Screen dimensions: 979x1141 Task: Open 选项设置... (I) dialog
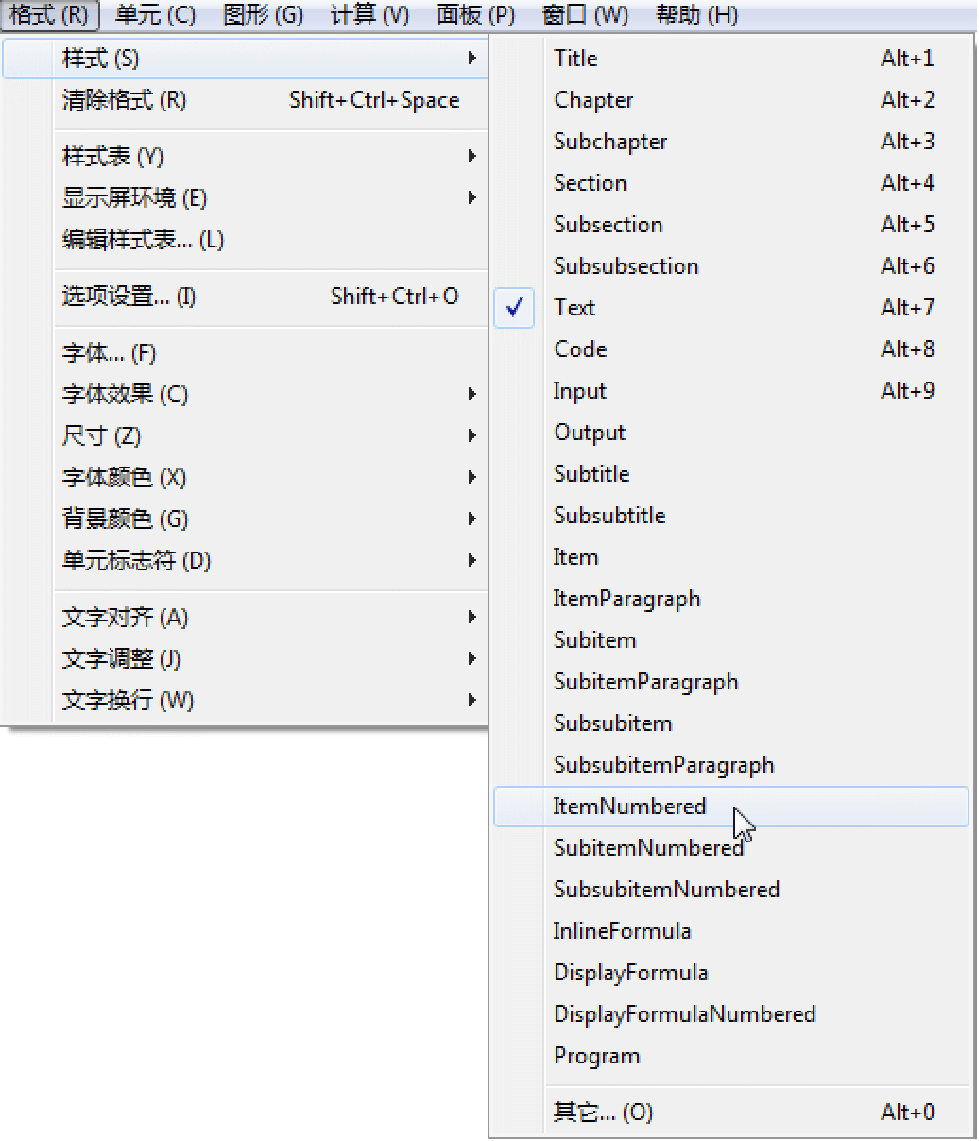point(245,296)
